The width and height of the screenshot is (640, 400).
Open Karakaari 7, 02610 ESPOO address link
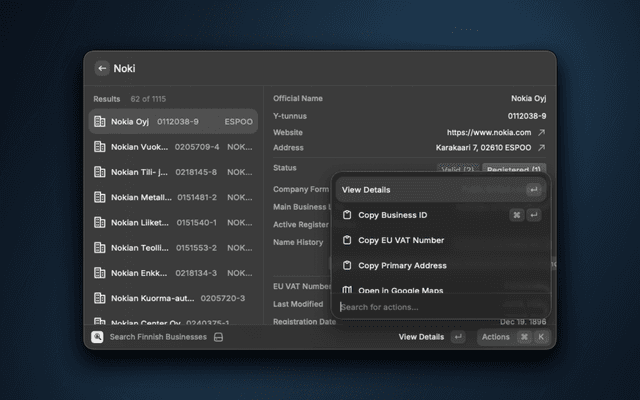coord(483,147)
